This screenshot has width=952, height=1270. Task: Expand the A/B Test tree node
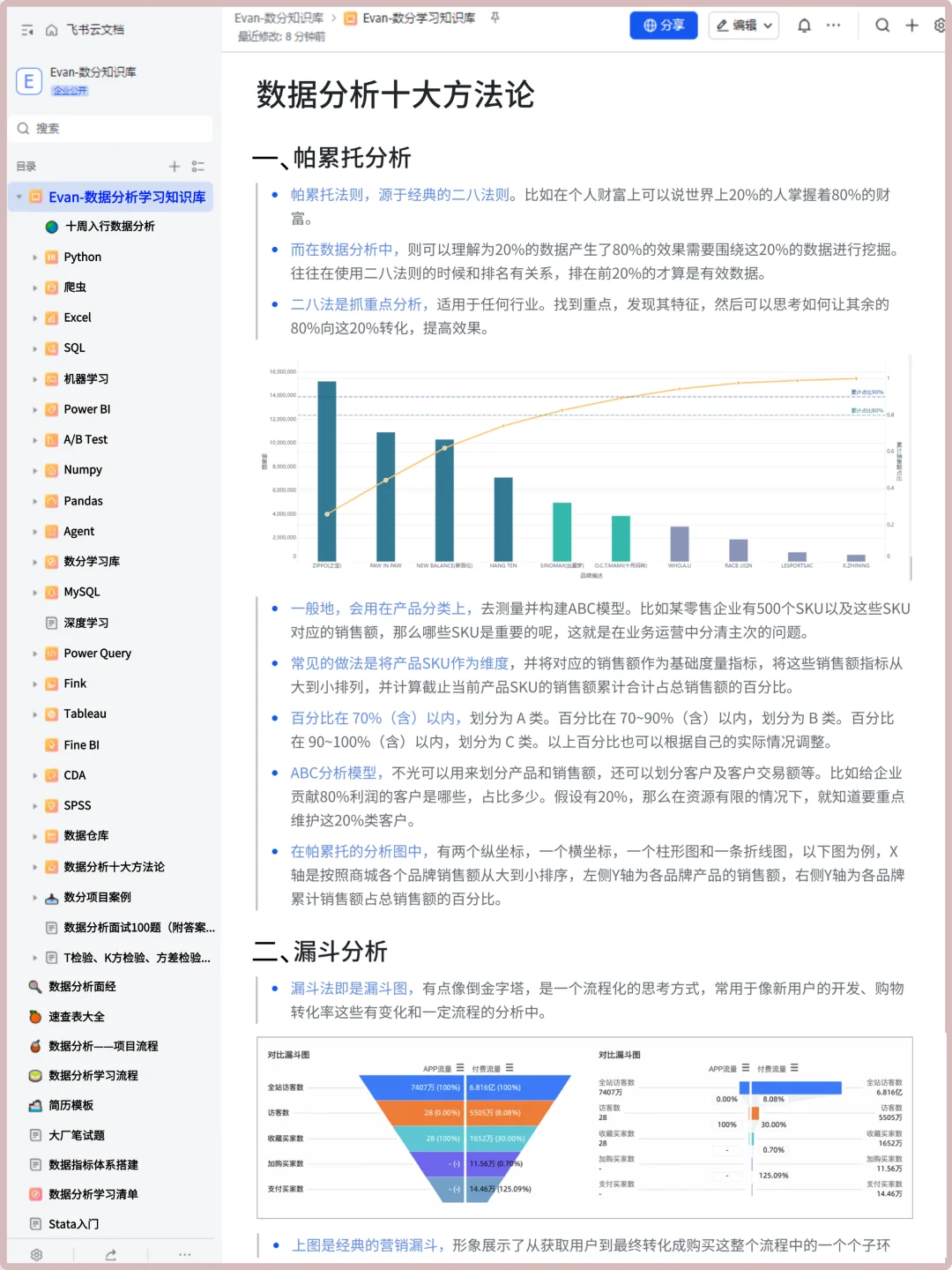point(35,440)
